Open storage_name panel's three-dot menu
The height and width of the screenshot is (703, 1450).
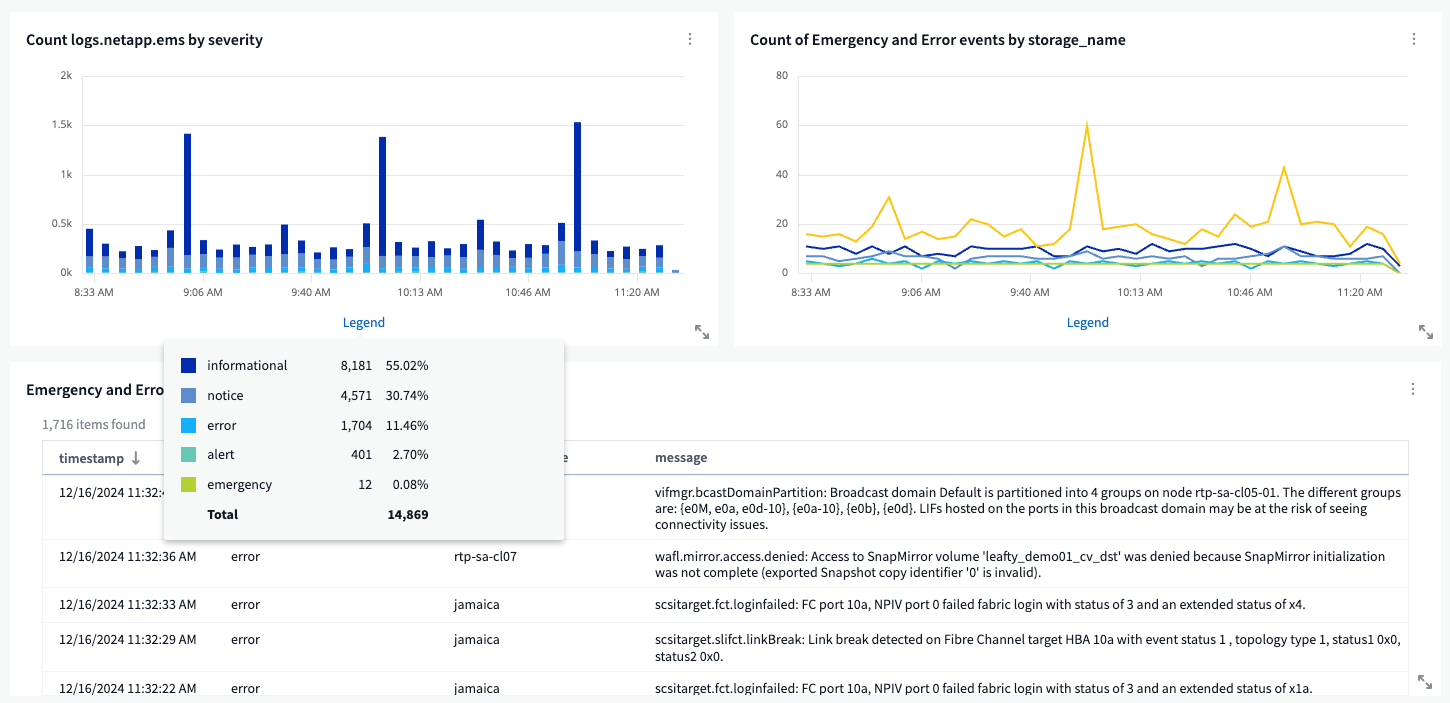click(1413, 38)
